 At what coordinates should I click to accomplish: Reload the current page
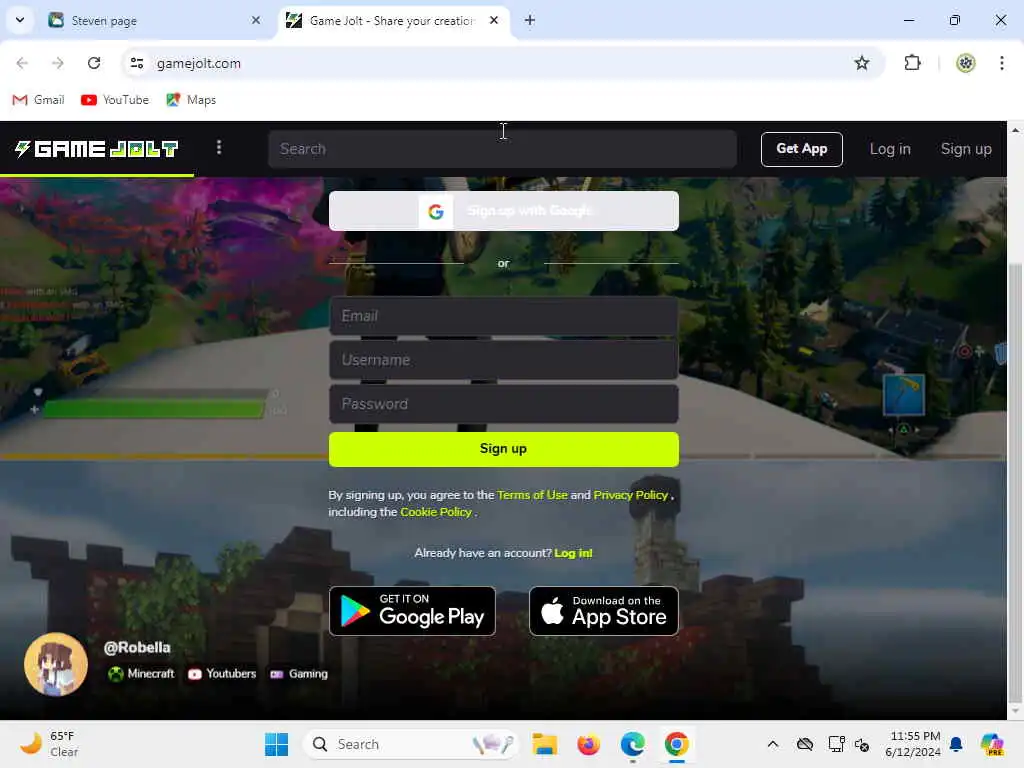pos(94,63)
